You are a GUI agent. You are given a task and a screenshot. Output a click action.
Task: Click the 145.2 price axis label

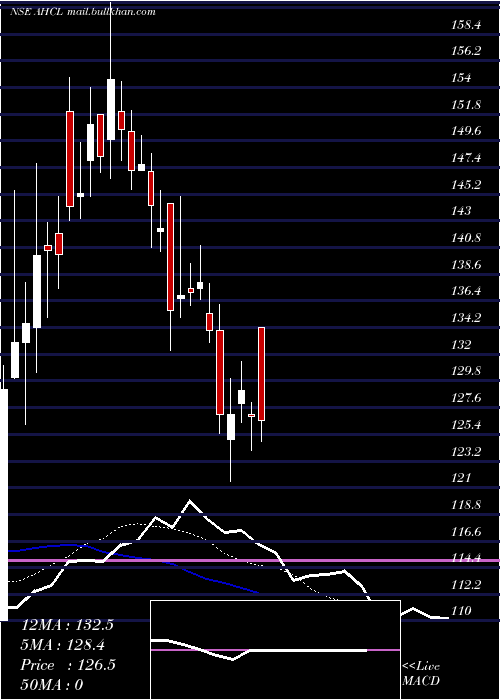click(x=467, y=184)
